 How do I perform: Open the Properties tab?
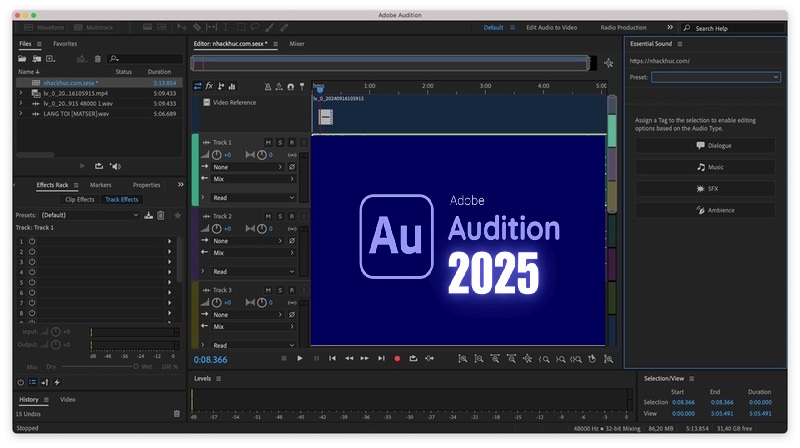[x=146, y=185]
